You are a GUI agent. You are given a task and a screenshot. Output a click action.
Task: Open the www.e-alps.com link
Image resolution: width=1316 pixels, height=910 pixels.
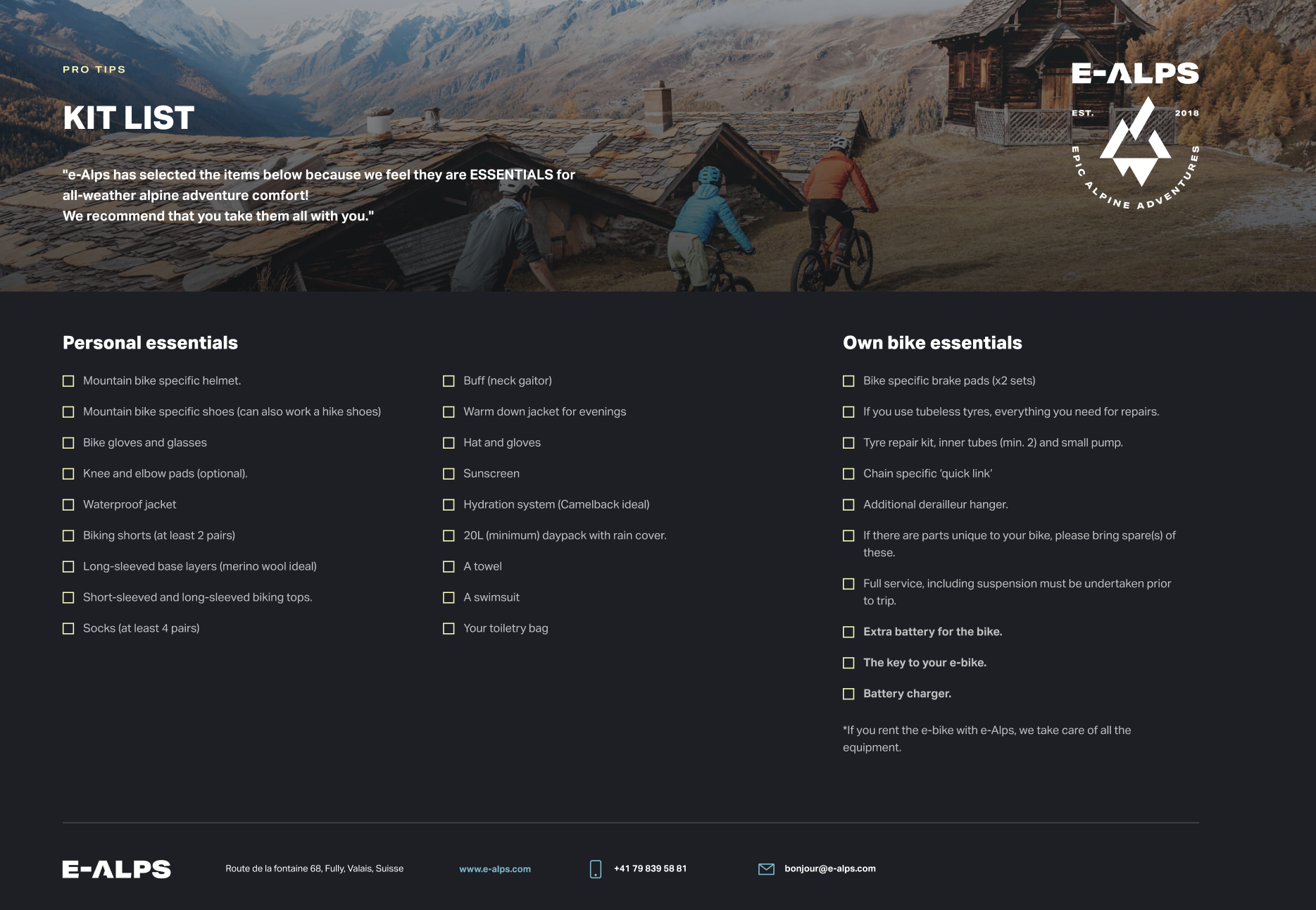[x=495, y=869]
